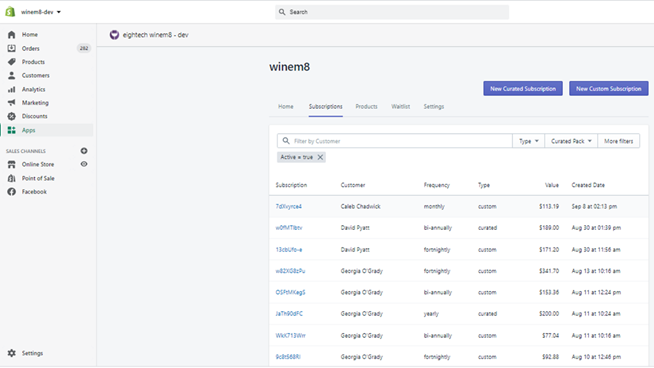Screen dimensions: 654x368
Task: Open the Orders sidebar icon
Action: pyautogui.click(x=12, y=48)
